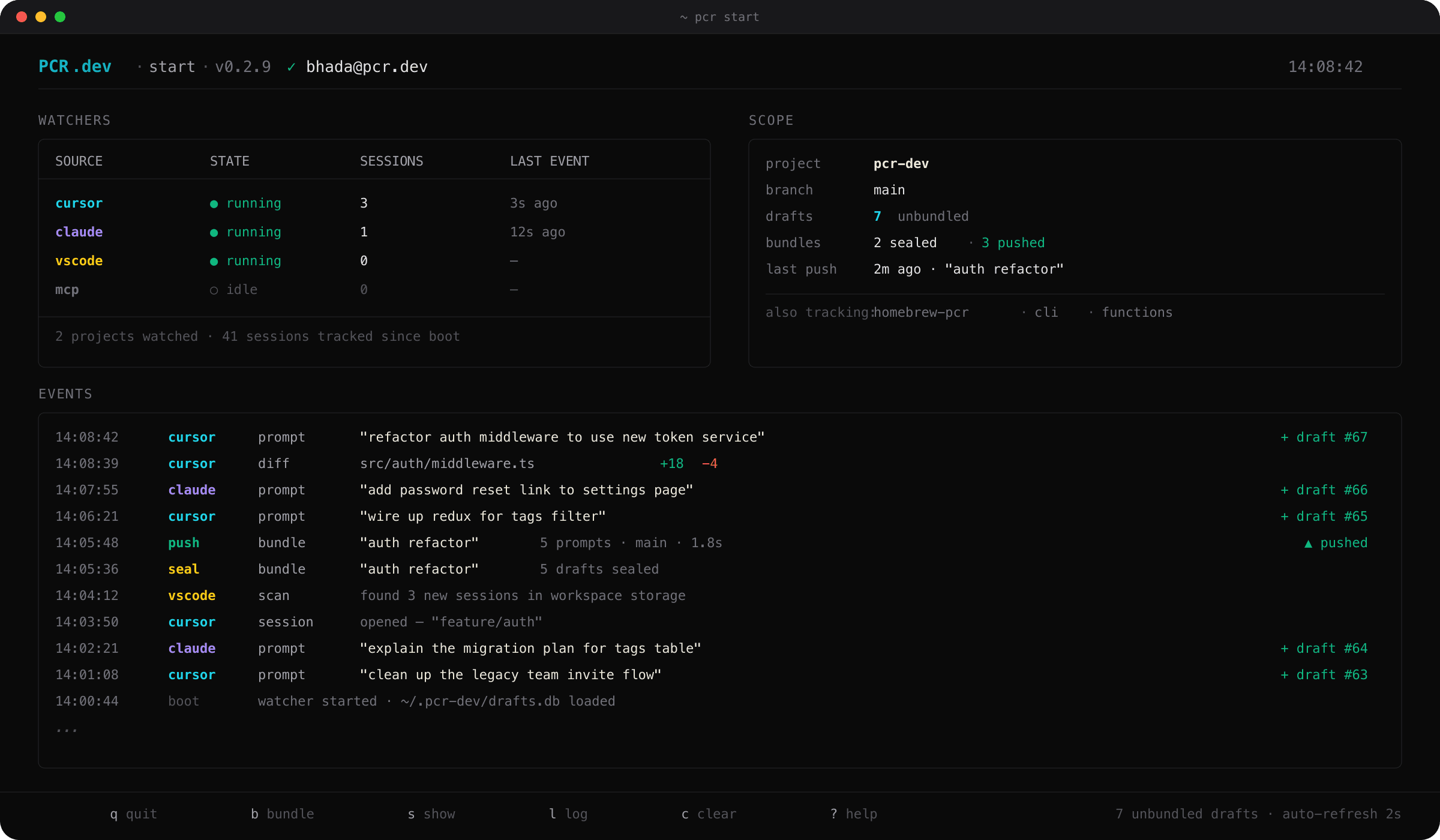Viewport: 1440px width, 840px height.
Task: Select the c clear shortcut
Action: pos(709,814)
